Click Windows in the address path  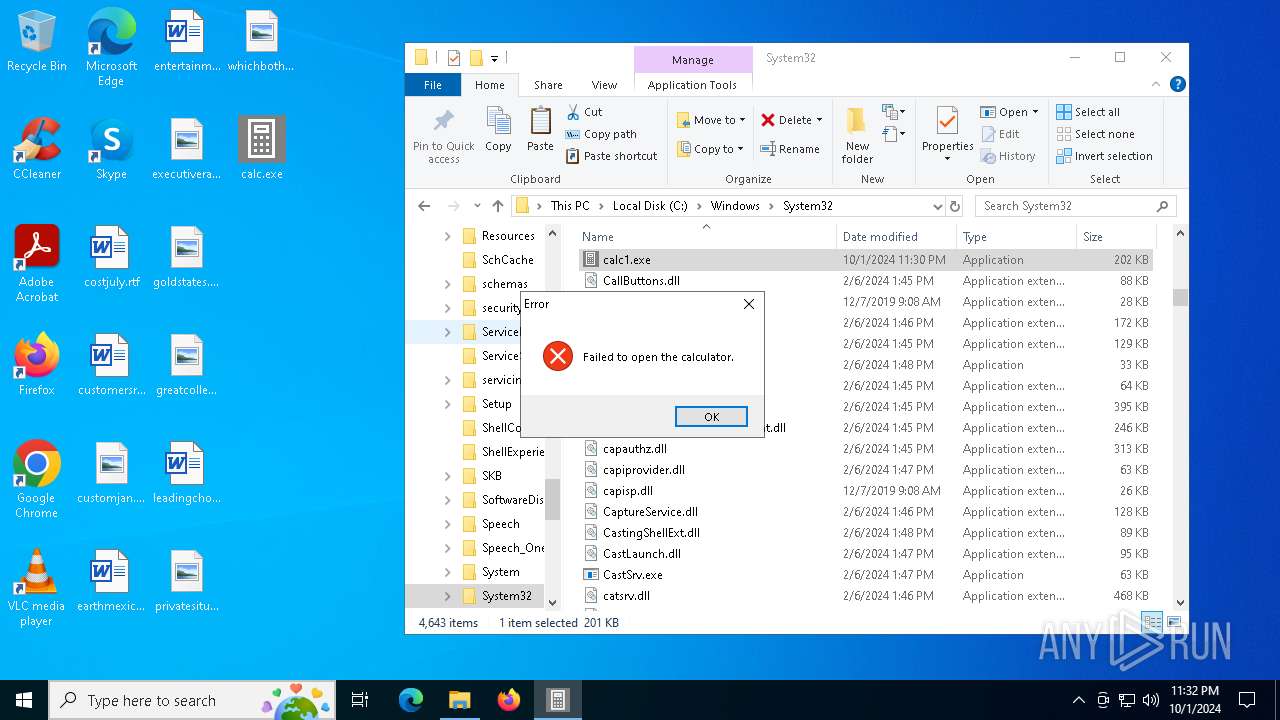coord(735,206)
